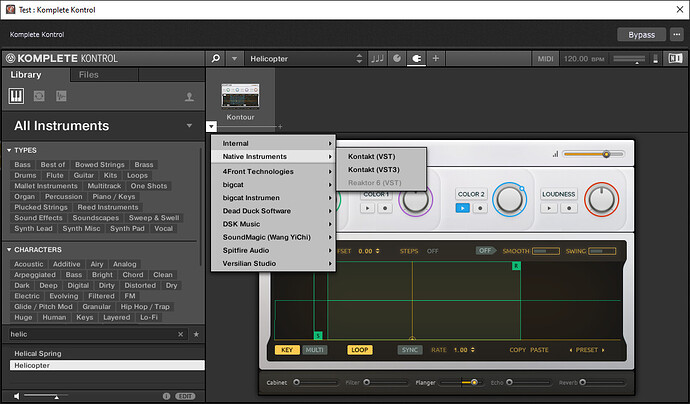Click the prehear speaker icon
690x404 pixels.
(16, 396)
